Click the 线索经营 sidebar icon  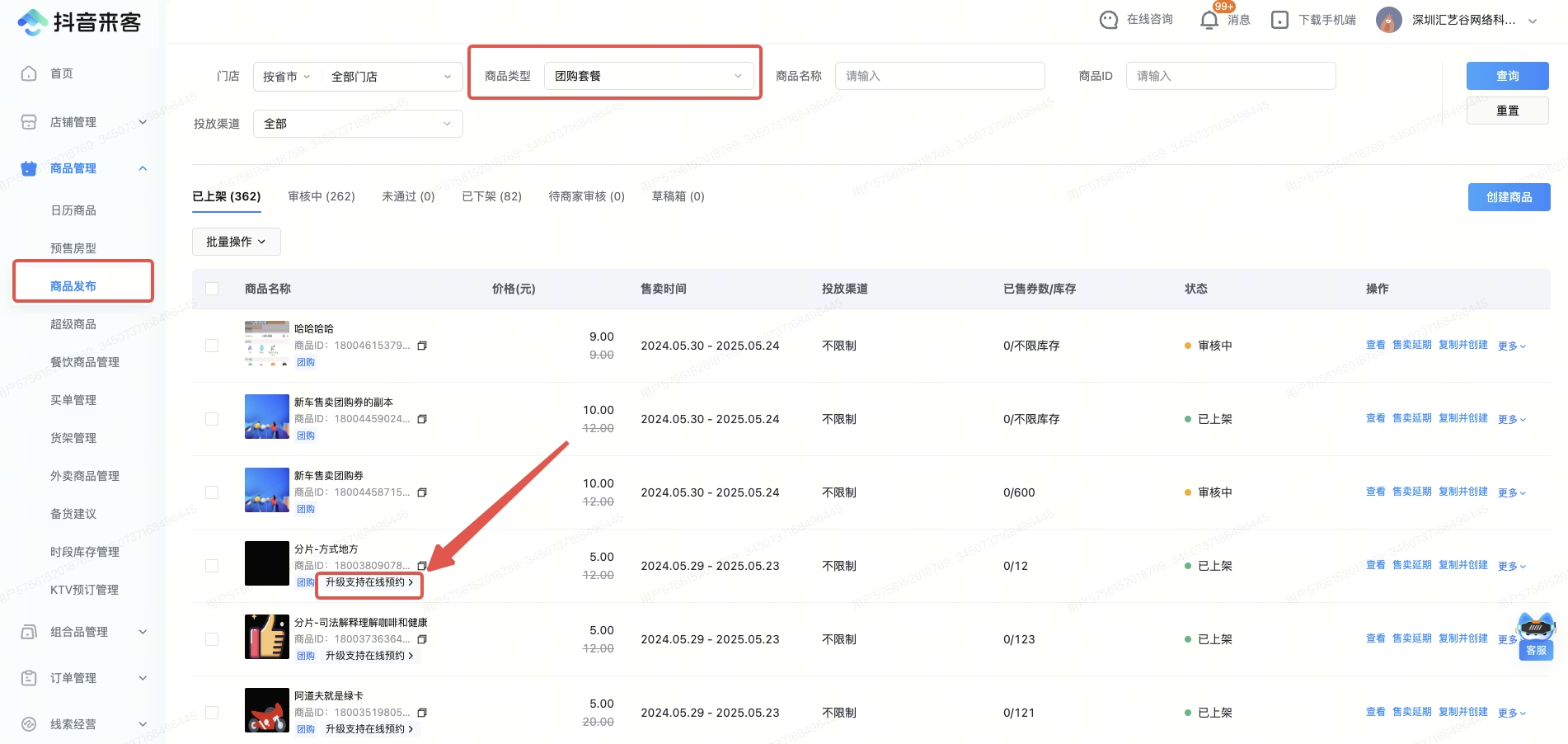pyautogui.click(x=29, y=724)
